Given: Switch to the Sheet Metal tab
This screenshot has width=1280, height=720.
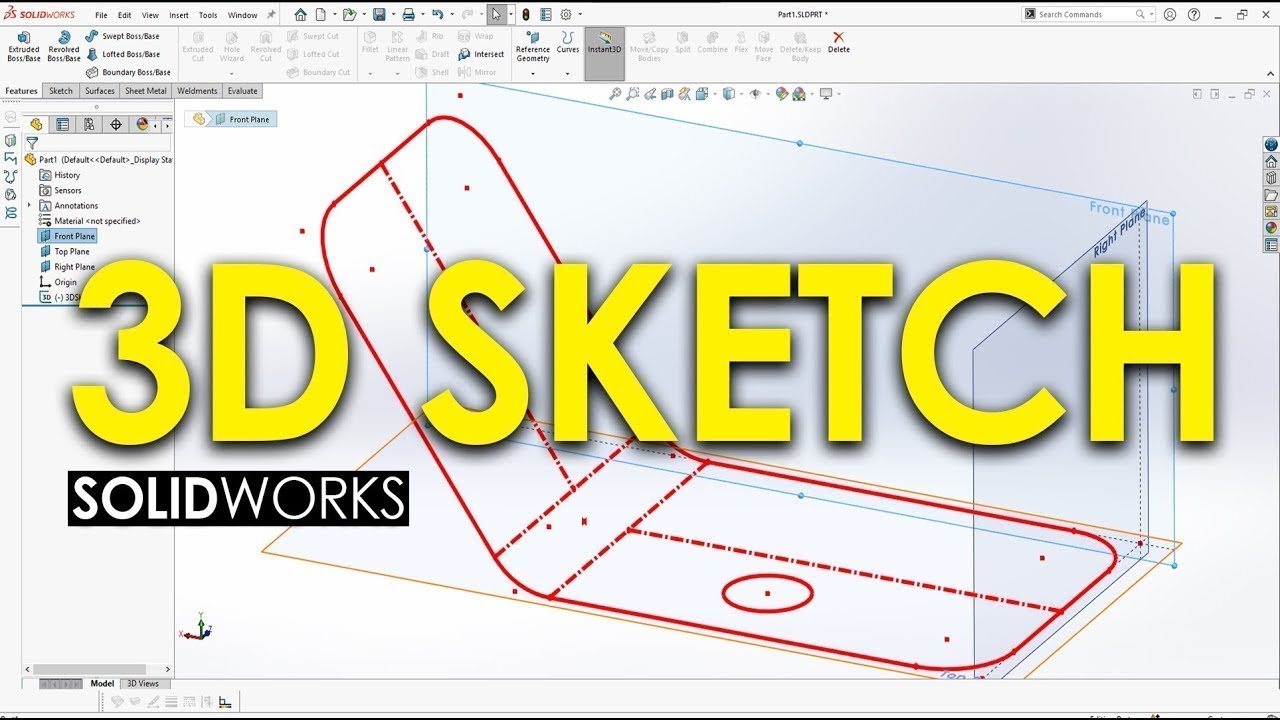Looking at the screenshot, I should 146,91.
